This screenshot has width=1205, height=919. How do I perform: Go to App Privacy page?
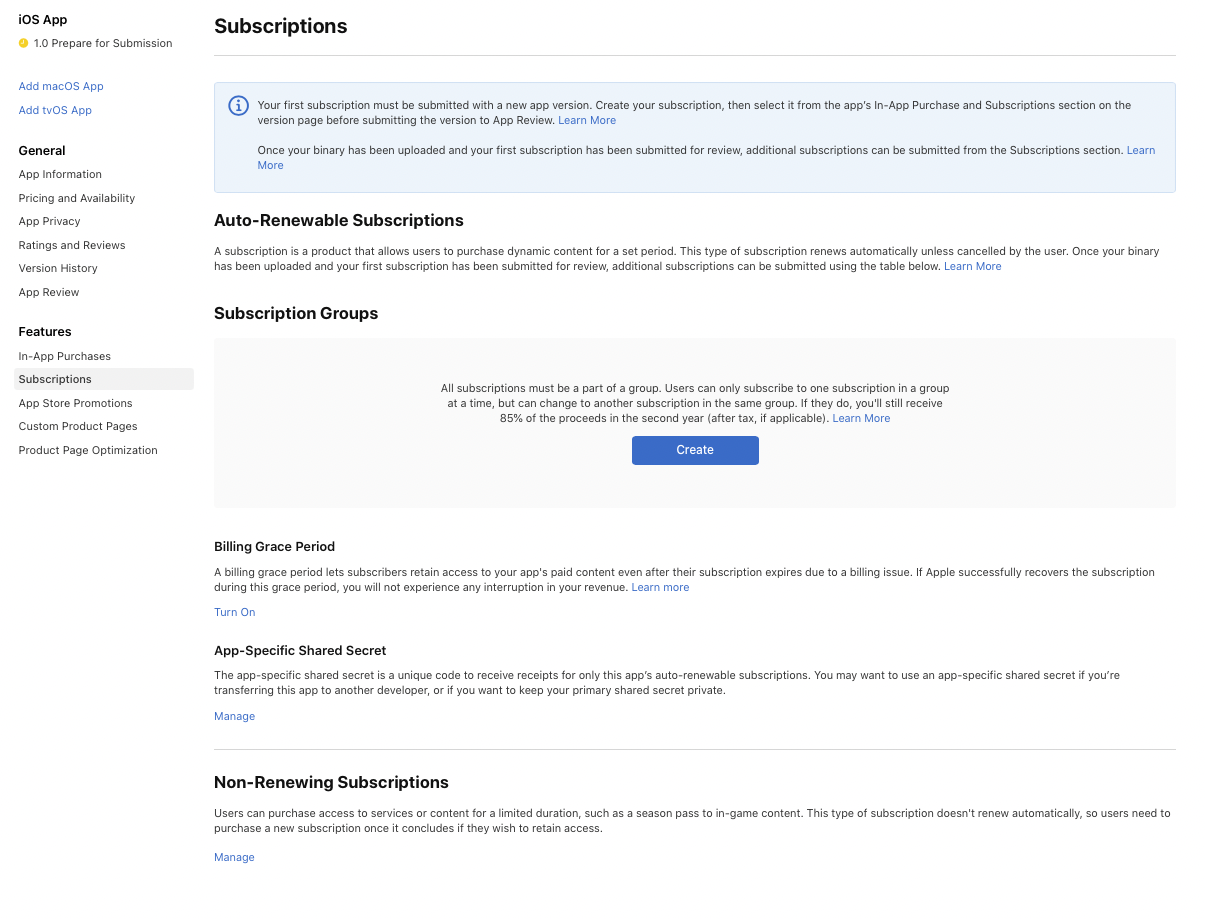(x=49, y=221)
